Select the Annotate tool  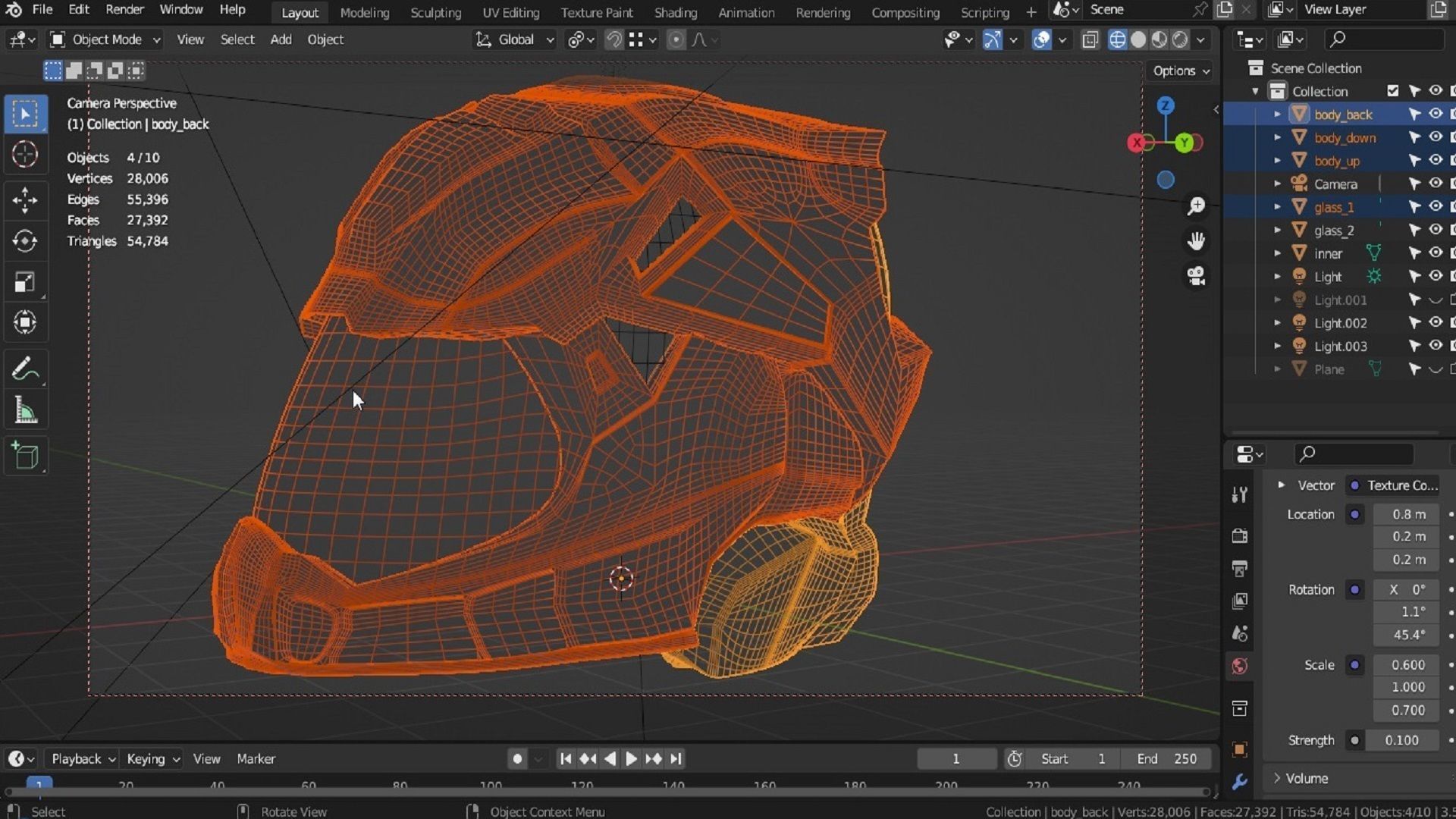coord(25,369)
